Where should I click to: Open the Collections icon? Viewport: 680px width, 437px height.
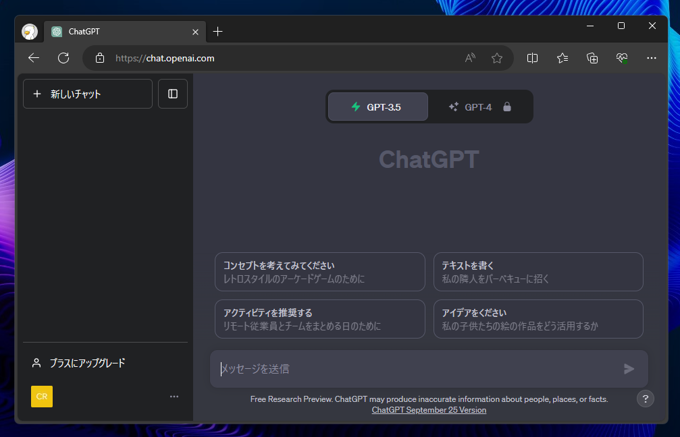coord(592,58)
